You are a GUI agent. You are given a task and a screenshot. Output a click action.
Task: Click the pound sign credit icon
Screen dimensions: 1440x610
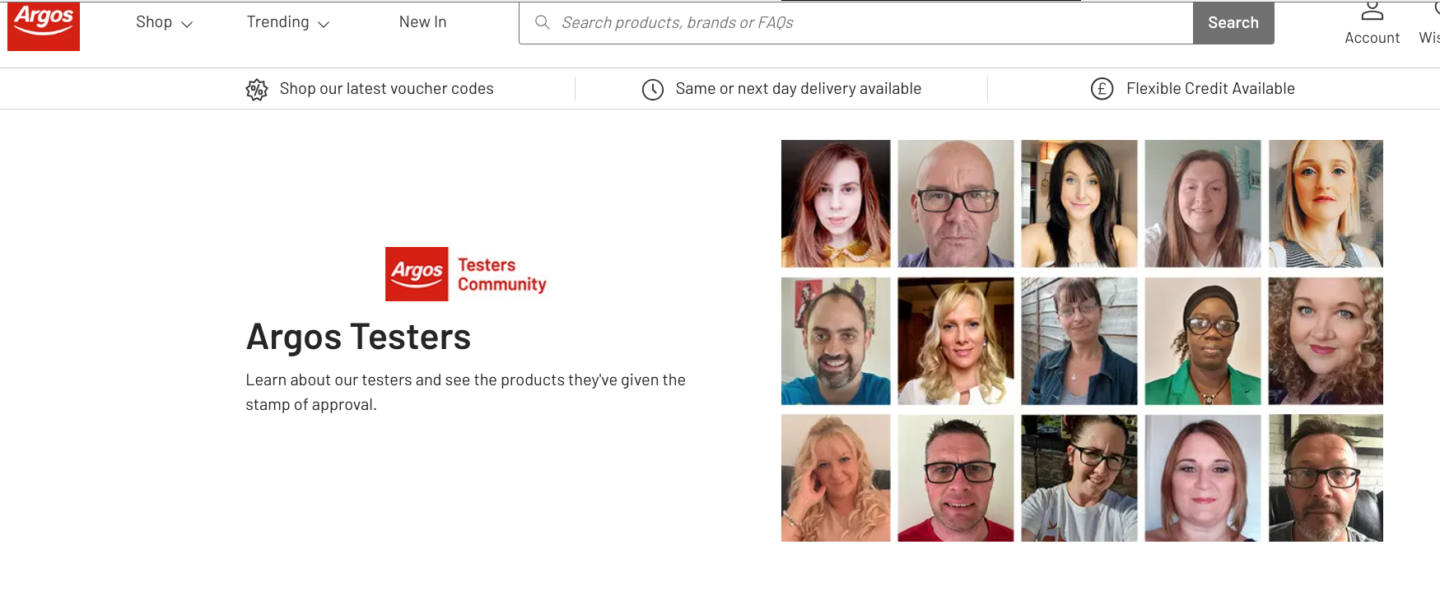[x=1102, y=89]
